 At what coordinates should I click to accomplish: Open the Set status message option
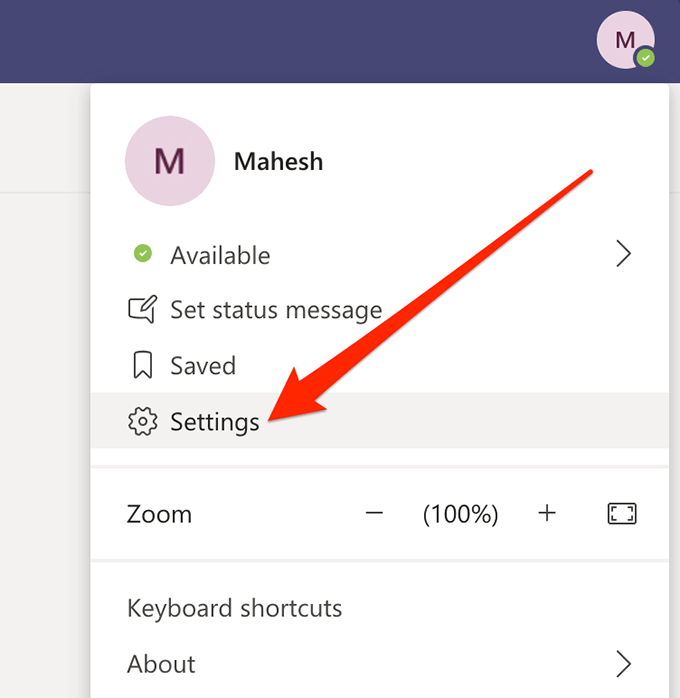276,310
